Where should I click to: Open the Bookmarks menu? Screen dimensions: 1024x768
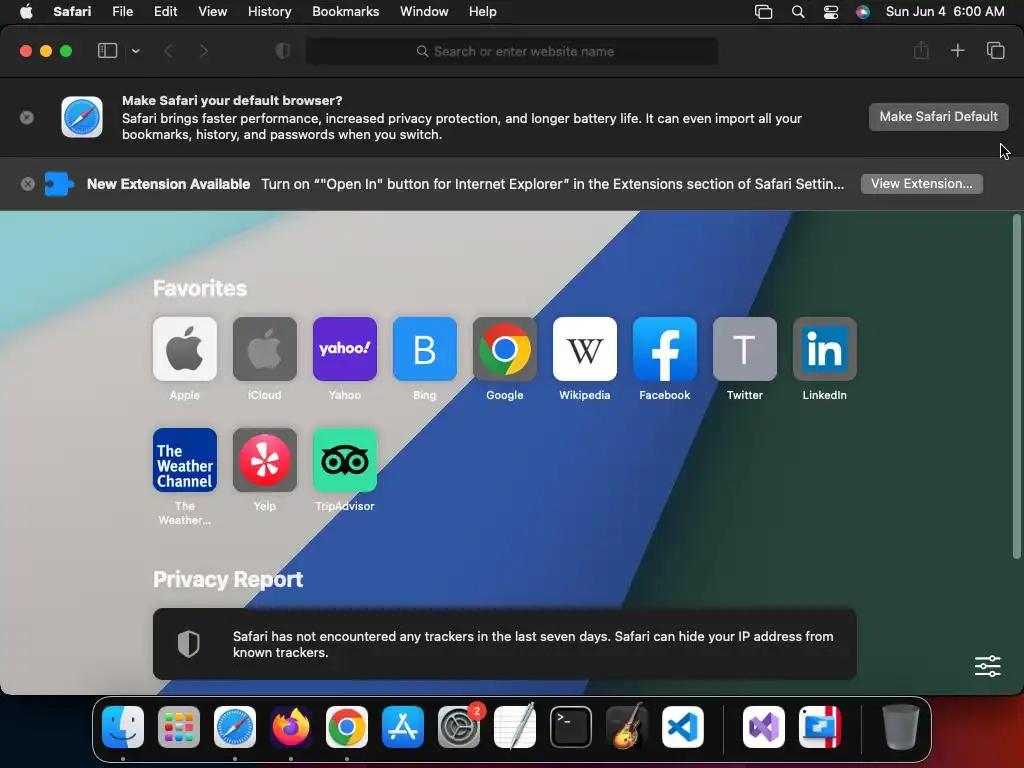coord(345,11)
